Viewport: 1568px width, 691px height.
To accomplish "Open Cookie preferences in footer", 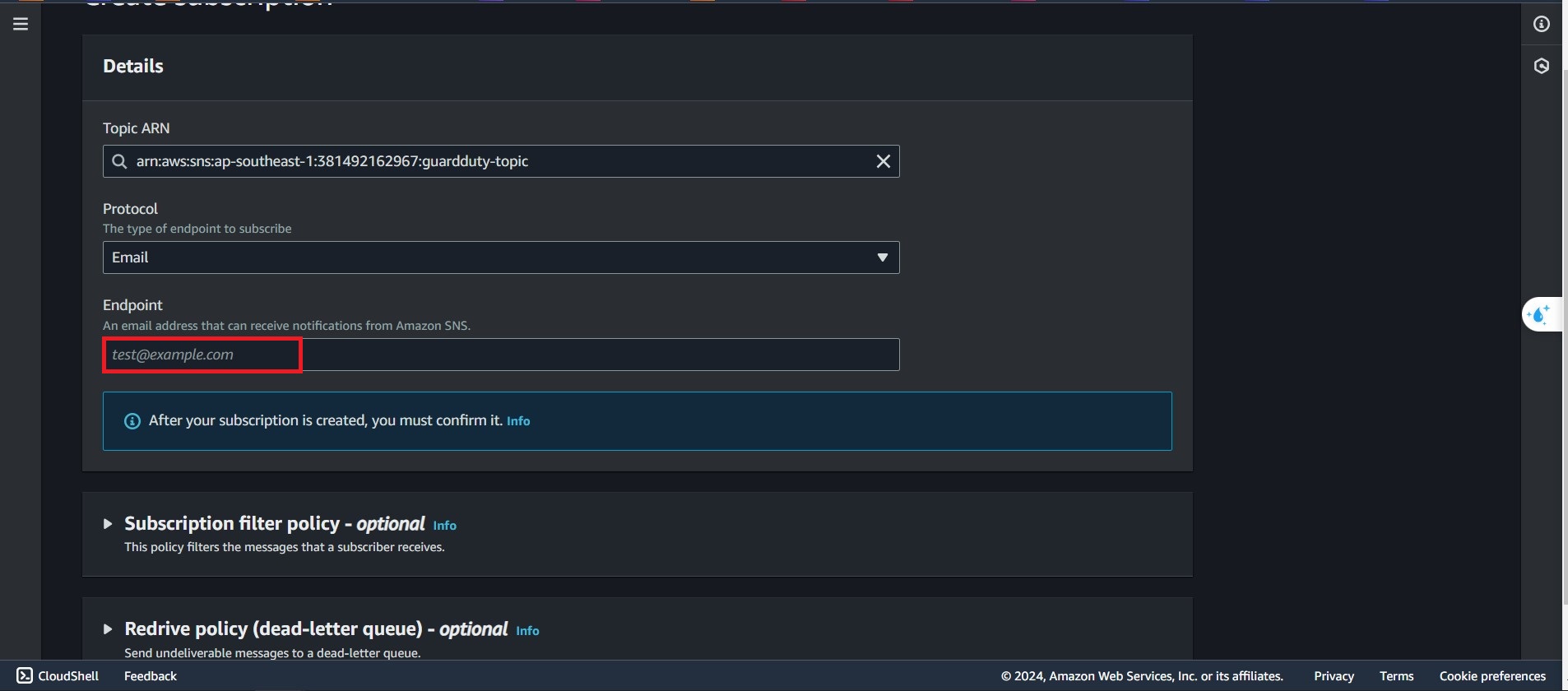I will pyautogui.click(x=1491, y=675).
